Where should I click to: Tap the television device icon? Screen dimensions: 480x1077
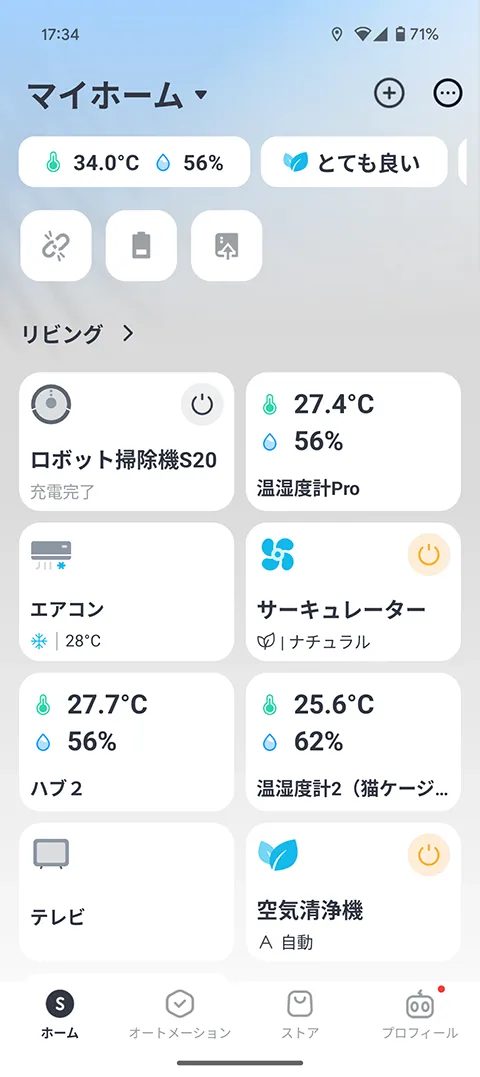tap(52, 854)
